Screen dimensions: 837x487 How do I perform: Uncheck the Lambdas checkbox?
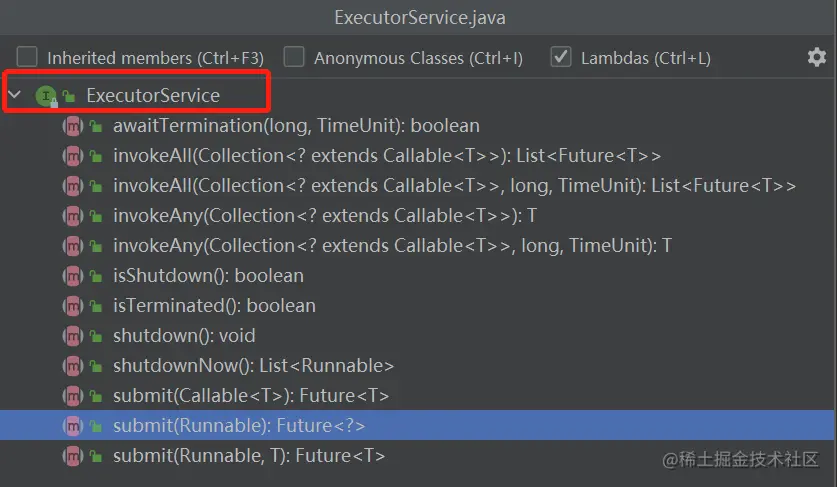(x=560, y=57)
